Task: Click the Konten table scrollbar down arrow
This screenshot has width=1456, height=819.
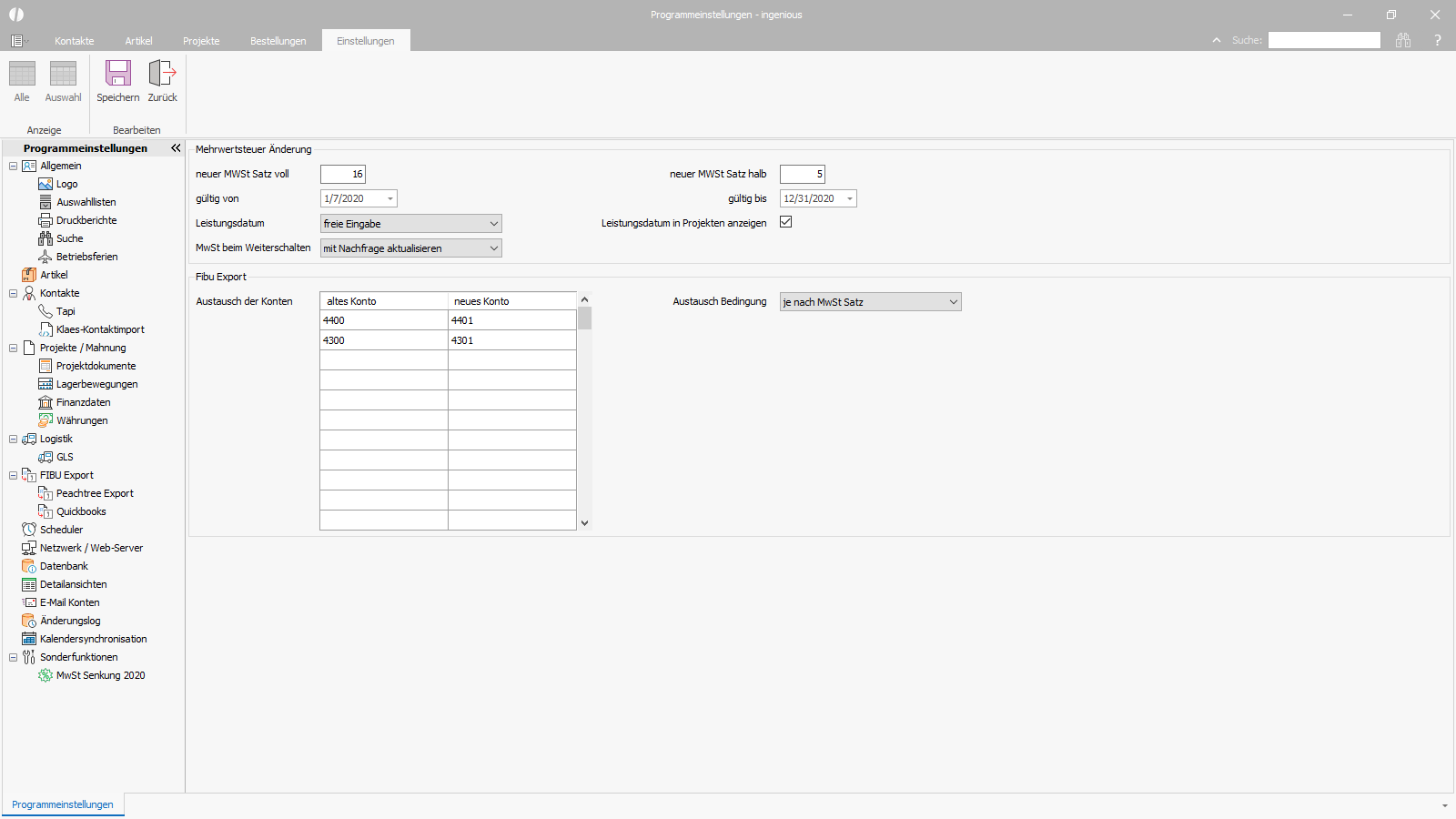Action: coord(585,523)
